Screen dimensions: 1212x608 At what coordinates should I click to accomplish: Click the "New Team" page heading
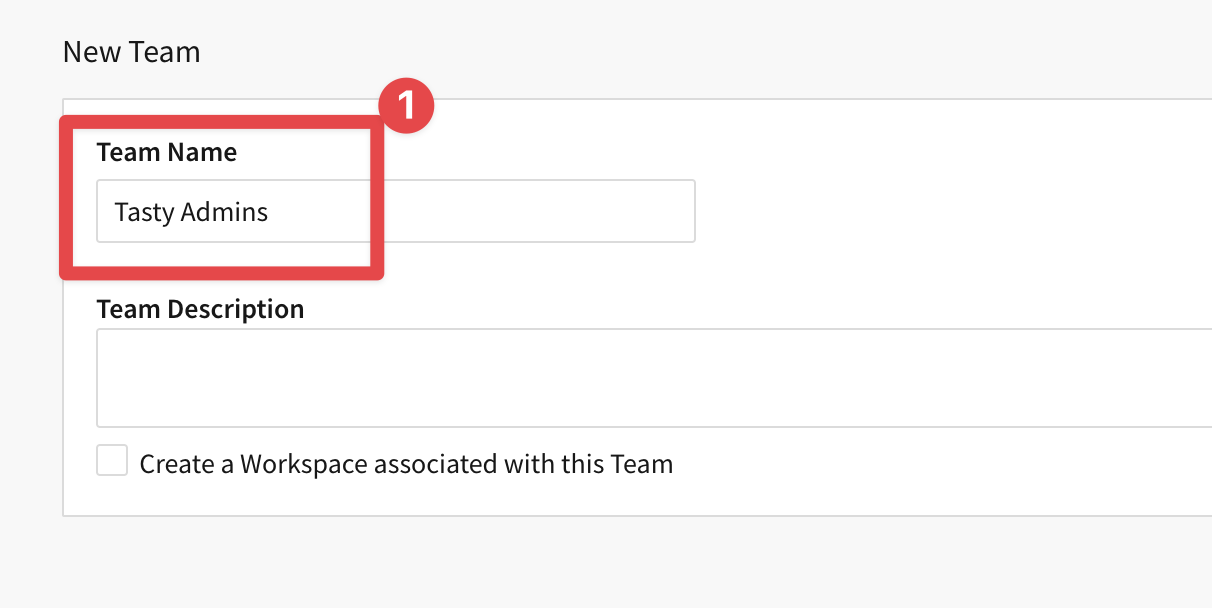(x=131, y=52)
